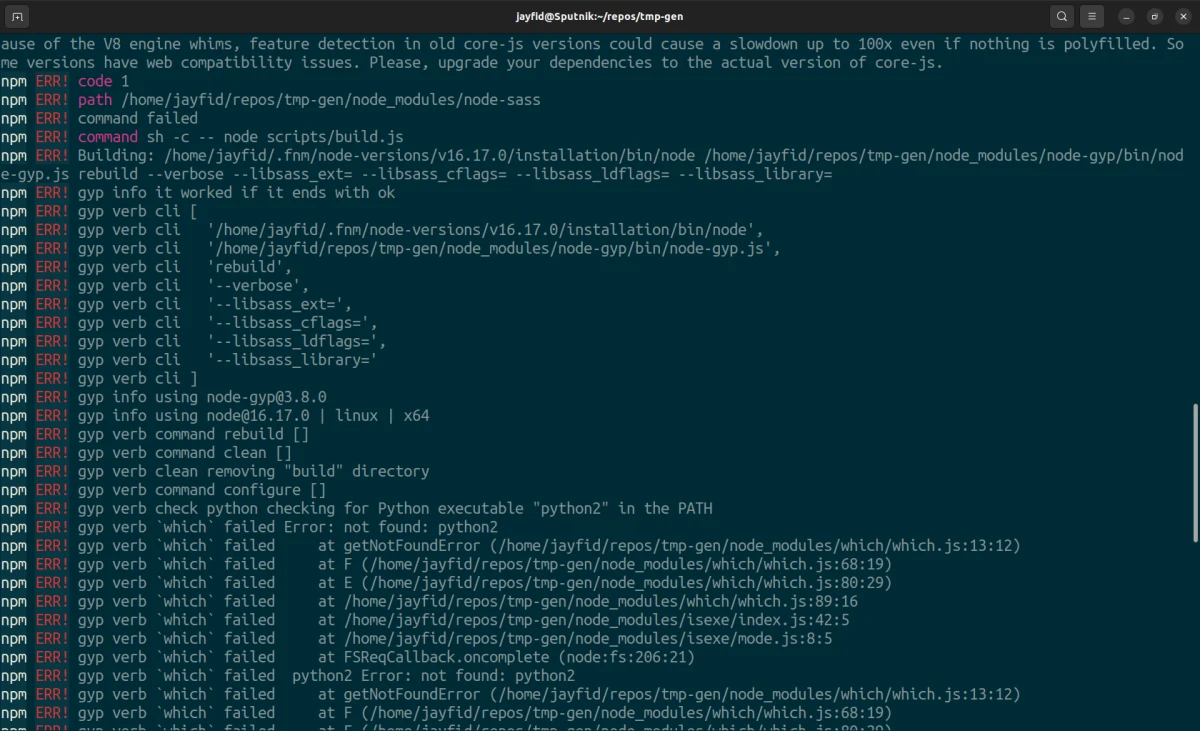1200x731 pixels.
Task: Click the core-js upgrade warning text
Action: click(592, 53)
